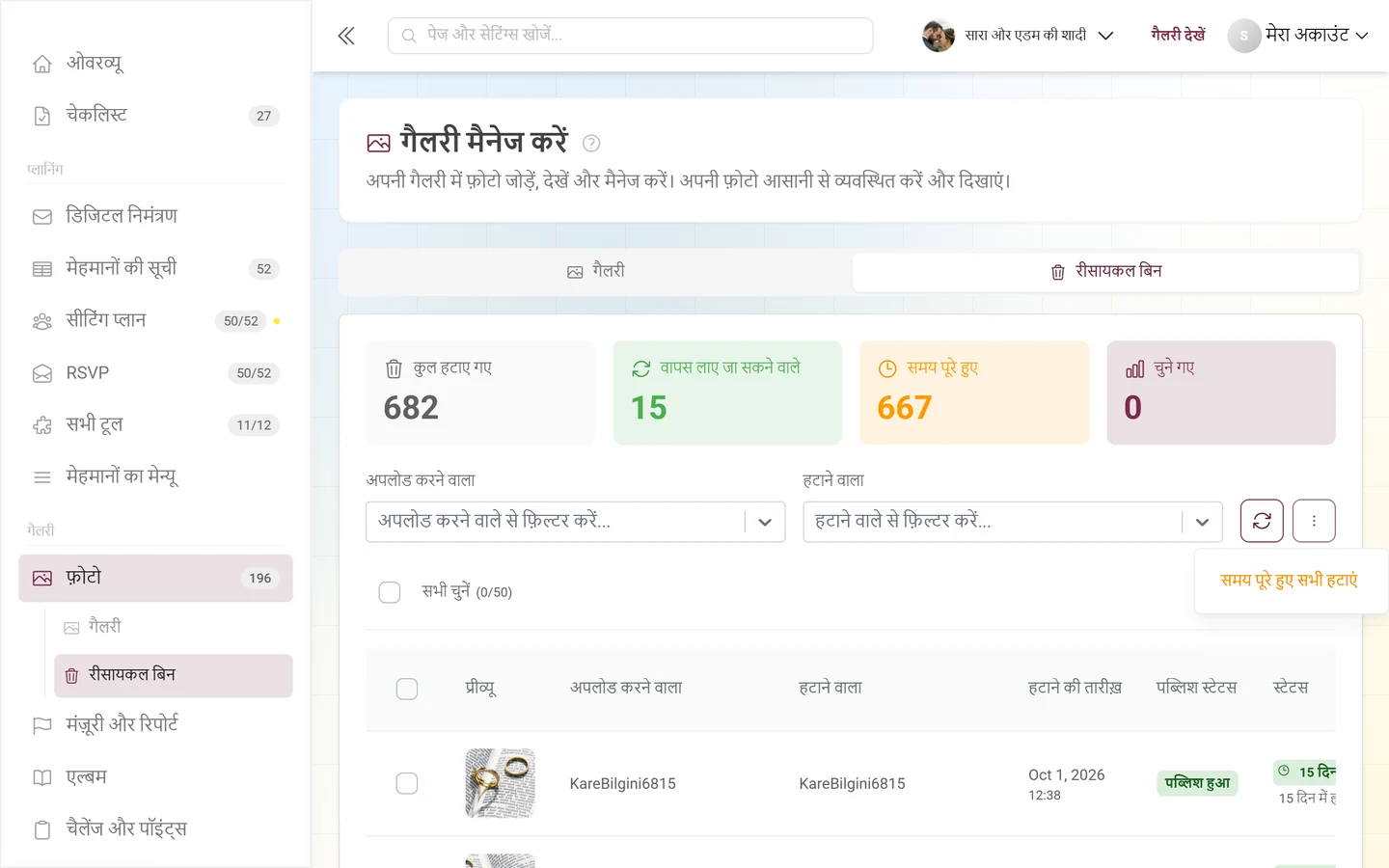Image resolution: width=1389 pixels, height=868 pixels.
Task: Collapse the sidebar with double-chevron icon
Action: click(x=346, y=36)
